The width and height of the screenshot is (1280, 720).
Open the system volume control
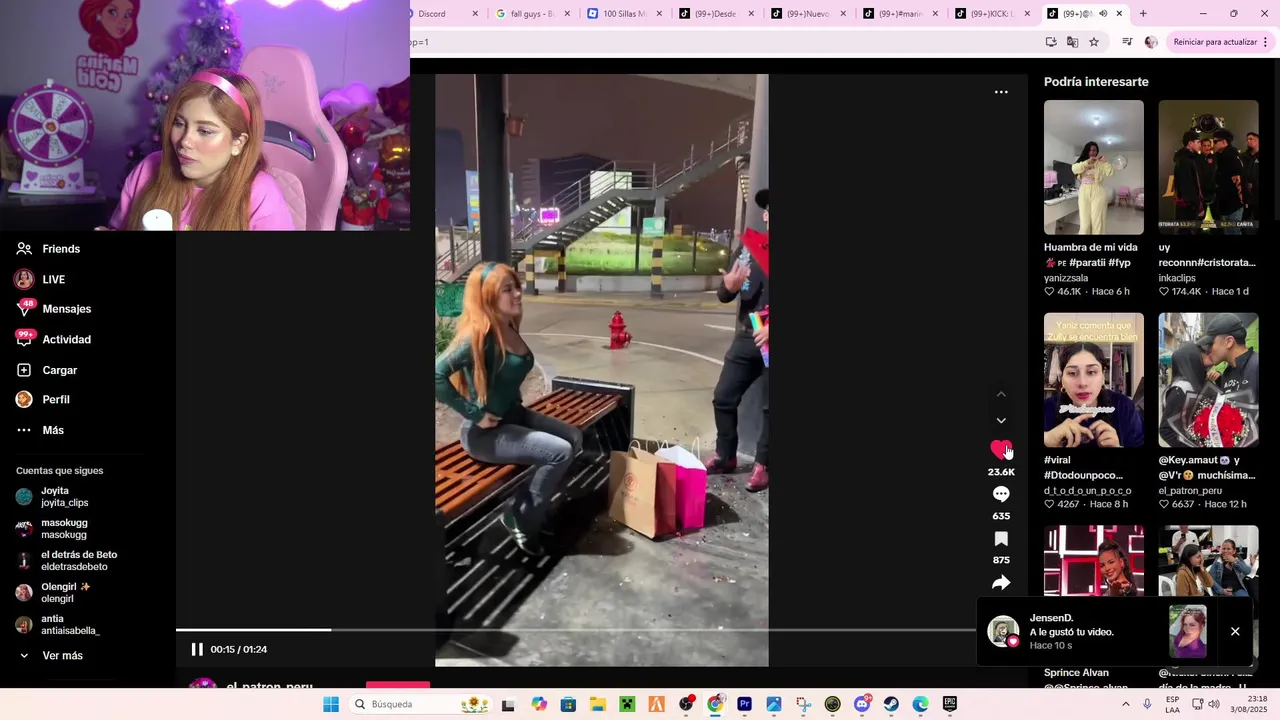coord(1214,704)
